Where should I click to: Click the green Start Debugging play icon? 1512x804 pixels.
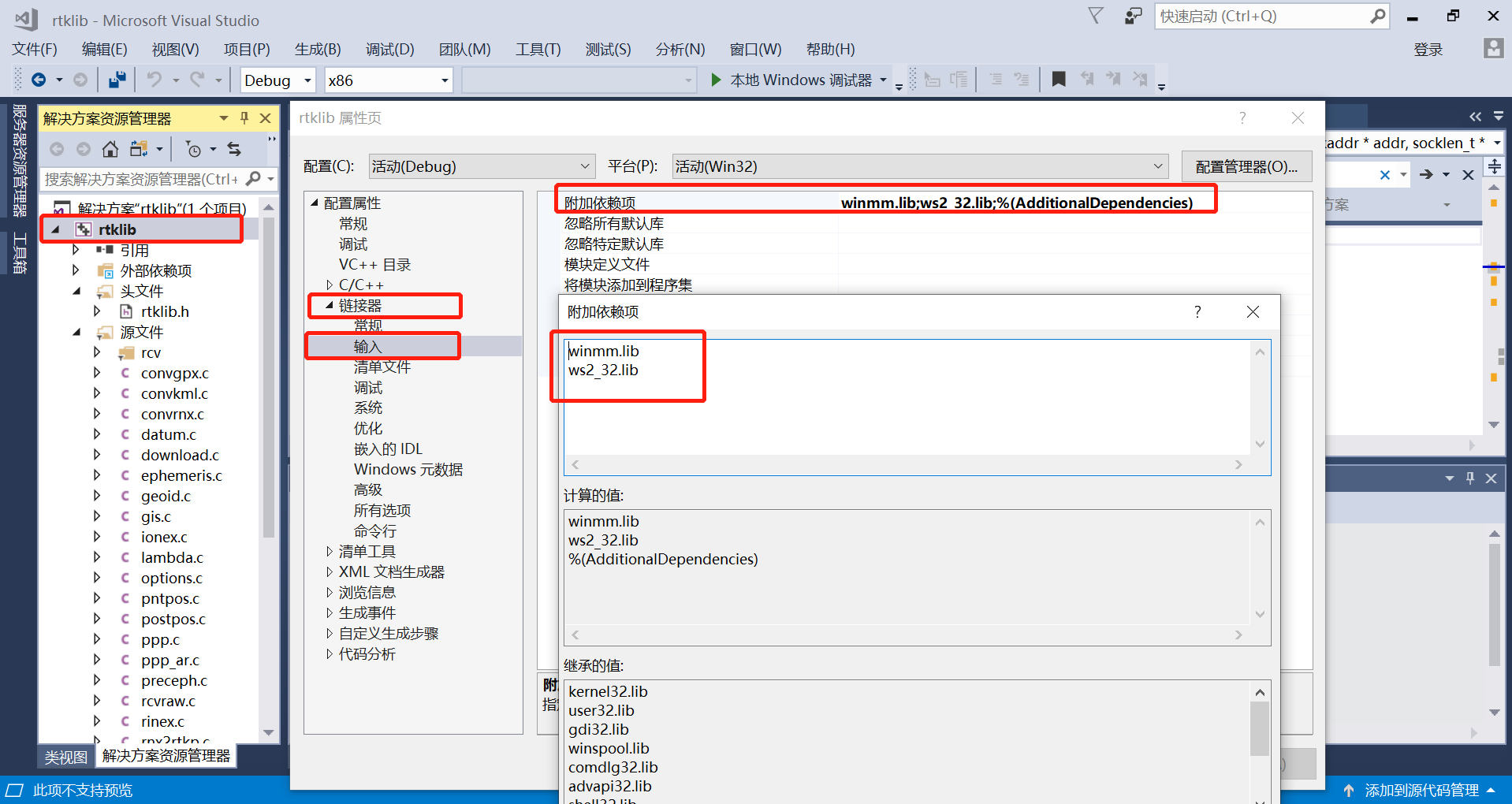716,80
